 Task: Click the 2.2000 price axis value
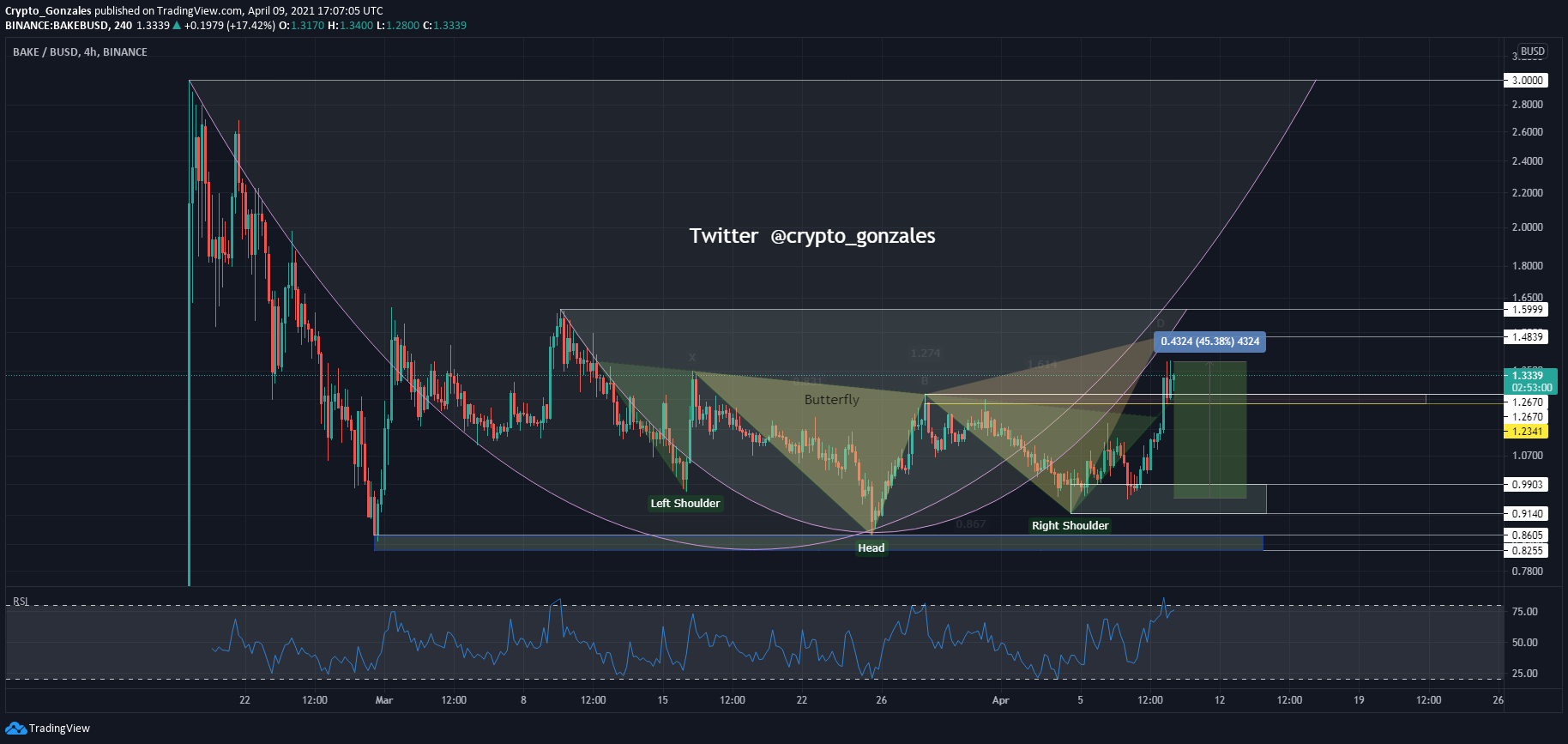coord(1527,193)
